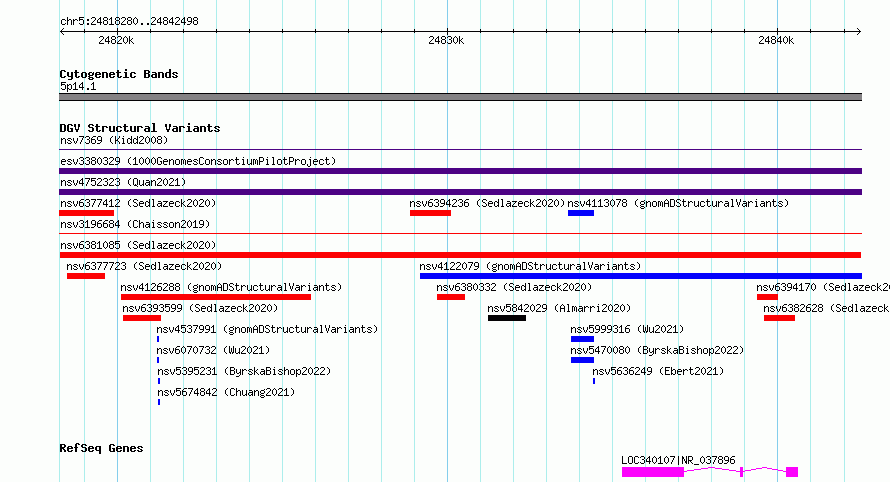Click the DGV Structural Variants track title

point(140,128)
